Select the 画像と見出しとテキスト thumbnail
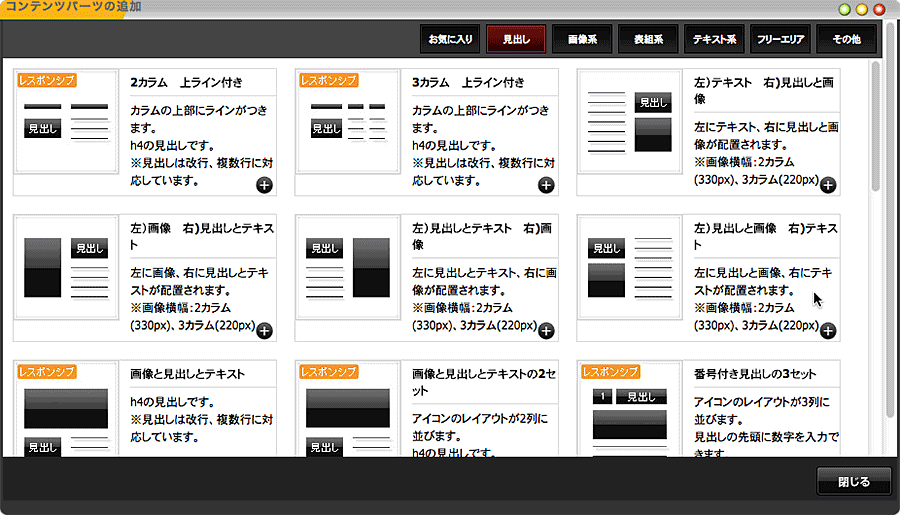The width and height of the screenshot is (900, 515). pyautogui.click(x=67, y=409)
